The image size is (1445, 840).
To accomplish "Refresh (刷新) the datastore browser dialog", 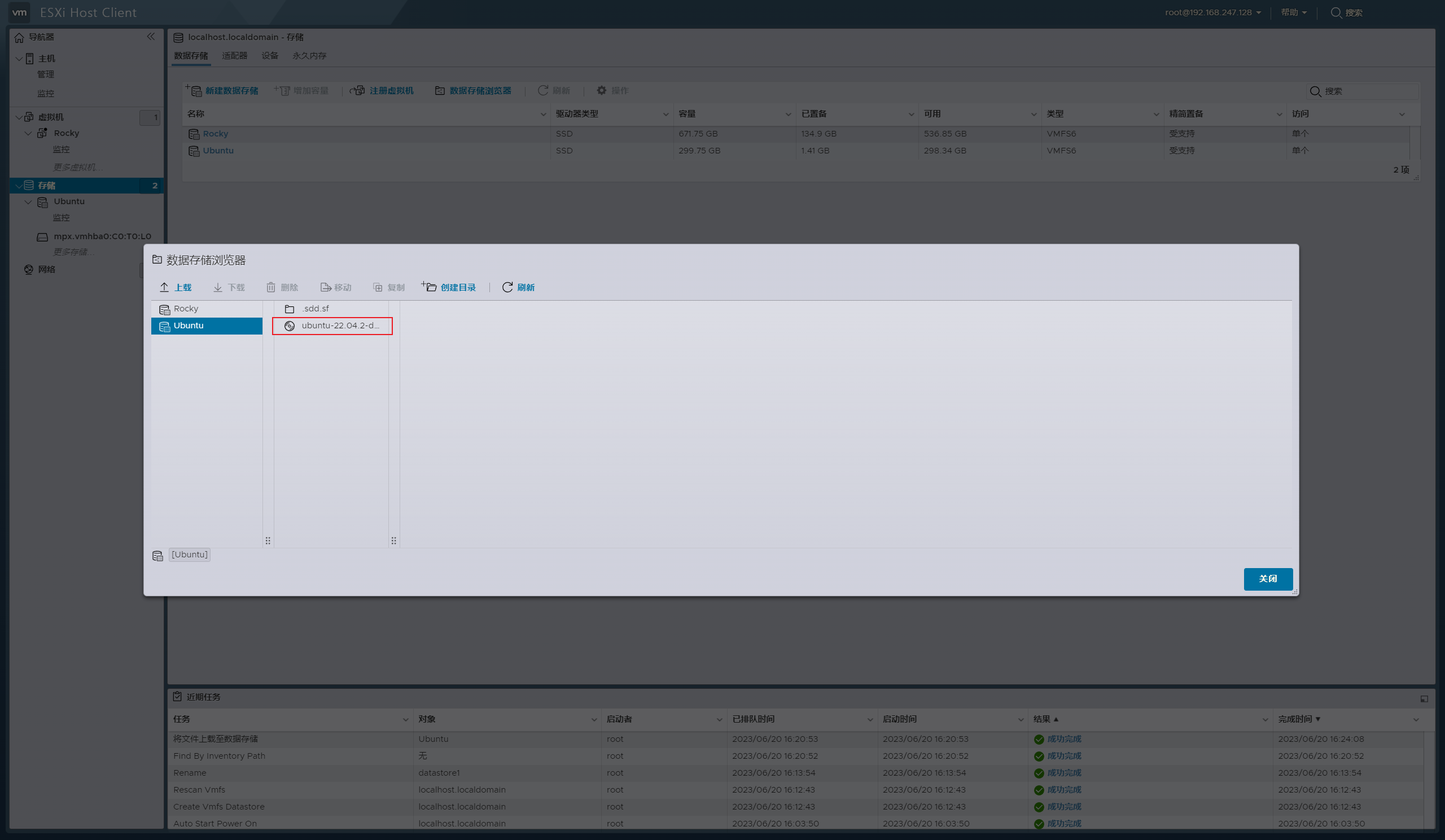I will (x=518, y=287).
